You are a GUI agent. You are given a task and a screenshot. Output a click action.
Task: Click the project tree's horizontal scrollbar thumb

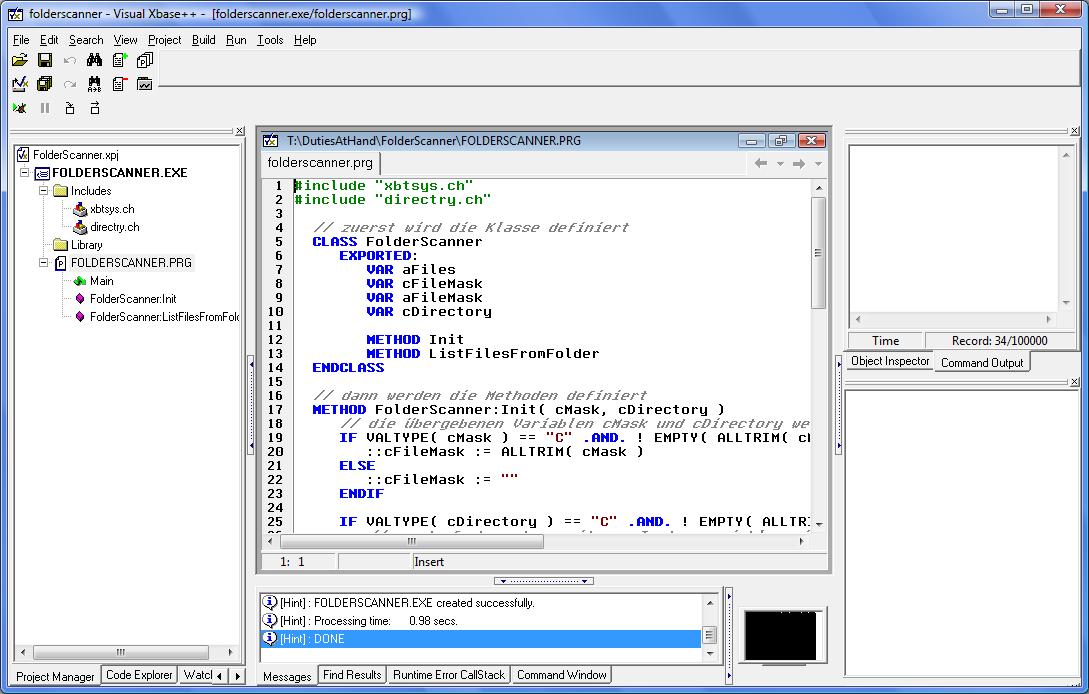point(121,652)
